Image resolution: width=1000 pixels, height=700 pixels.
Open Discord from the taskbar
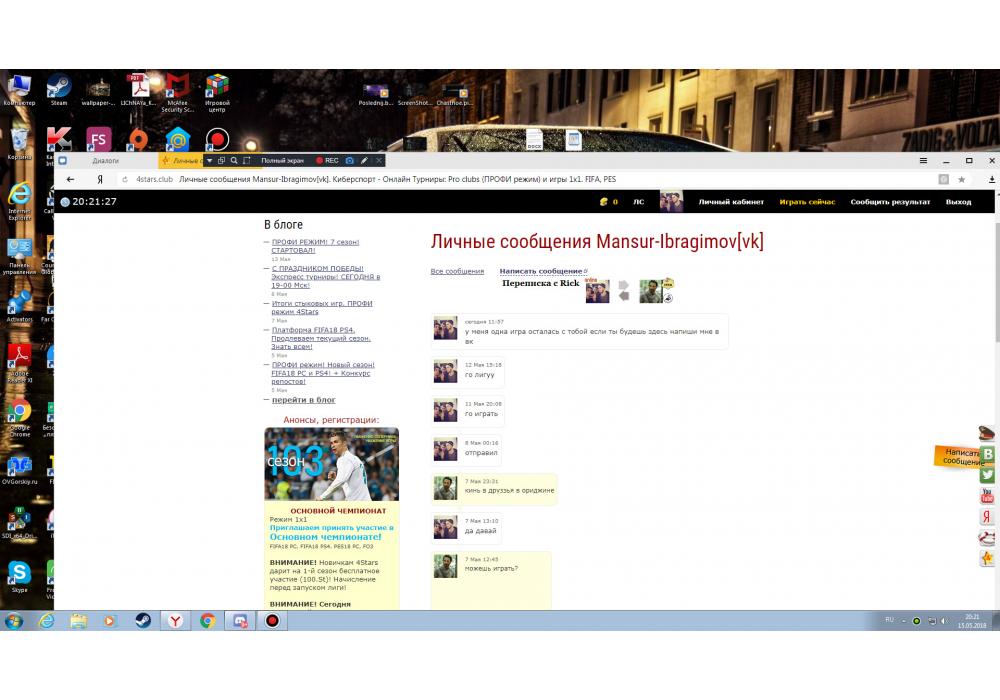click(240, 620)
